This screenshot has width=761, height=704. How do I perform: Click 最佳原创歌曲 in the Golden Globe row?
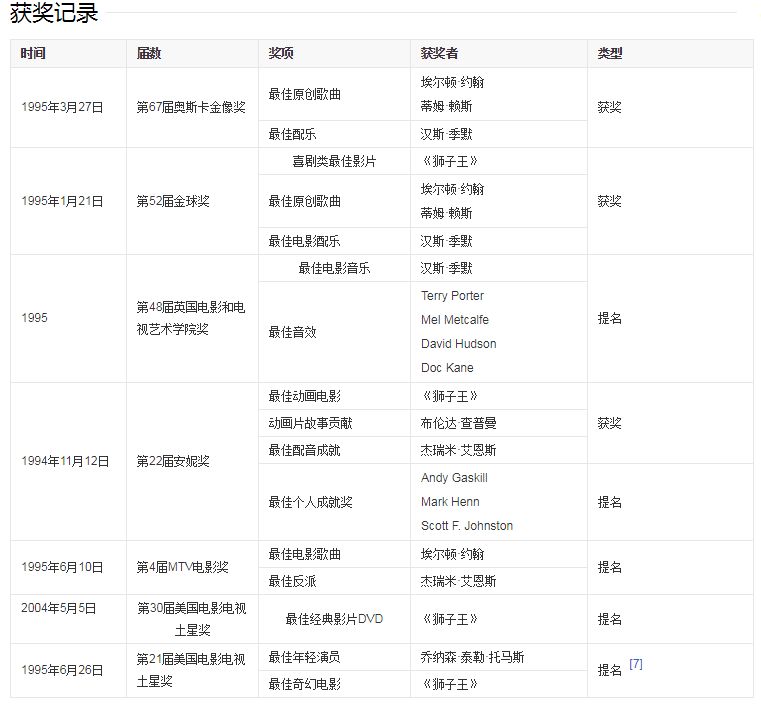point(304,201)
